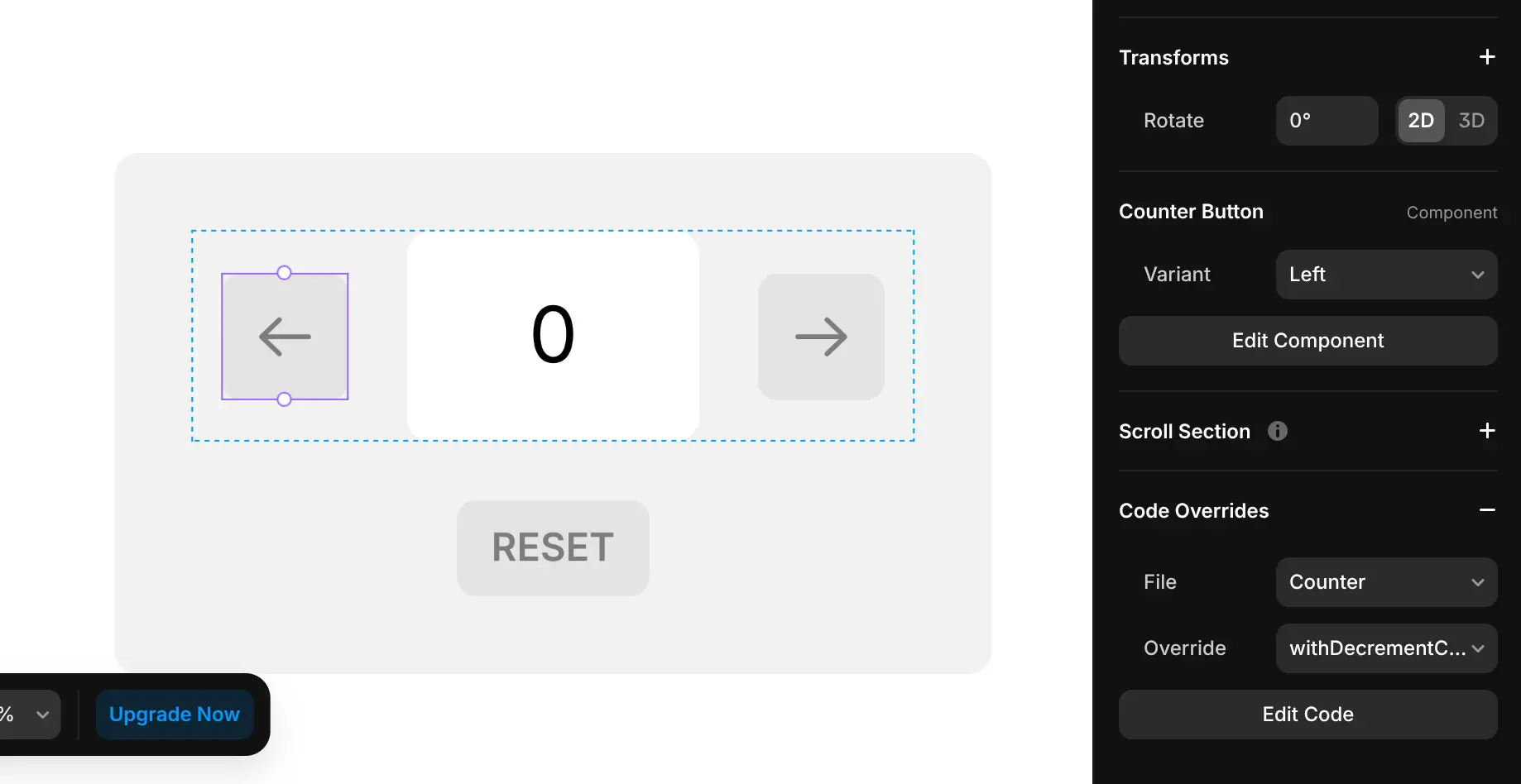Switch rotation mode to 3D

click(1471, 121)
